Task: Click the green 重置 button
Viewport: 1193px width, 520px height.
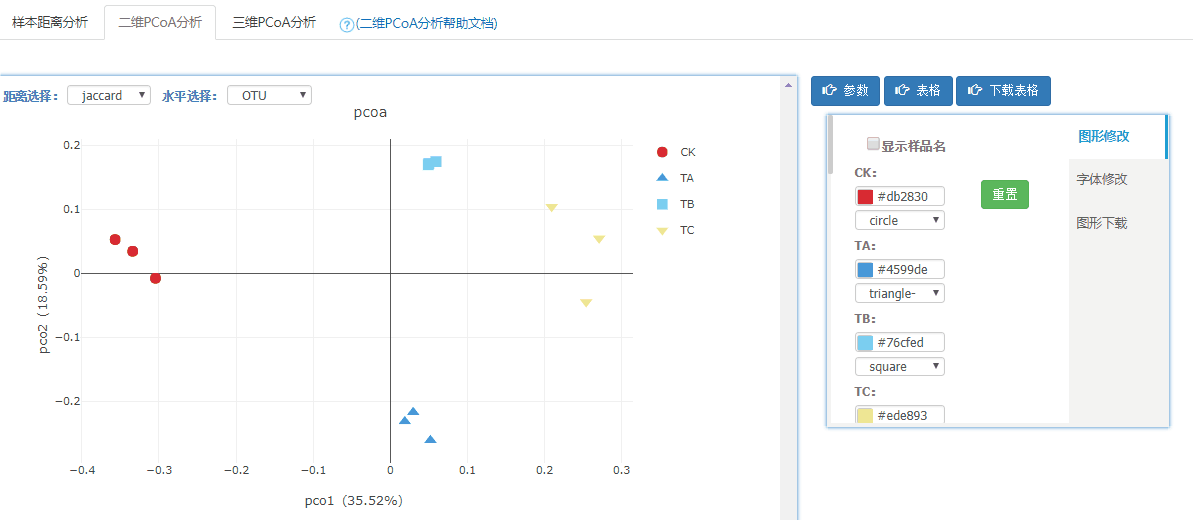Action: point(1004,194)
